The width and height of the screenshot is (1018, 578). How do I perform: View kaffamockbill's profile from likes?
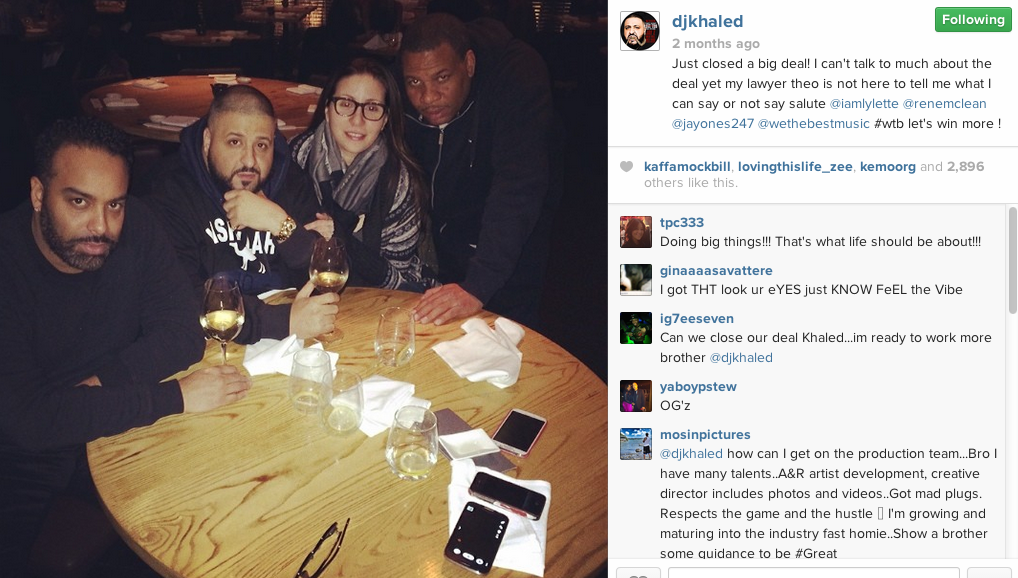tap(687, 167)
